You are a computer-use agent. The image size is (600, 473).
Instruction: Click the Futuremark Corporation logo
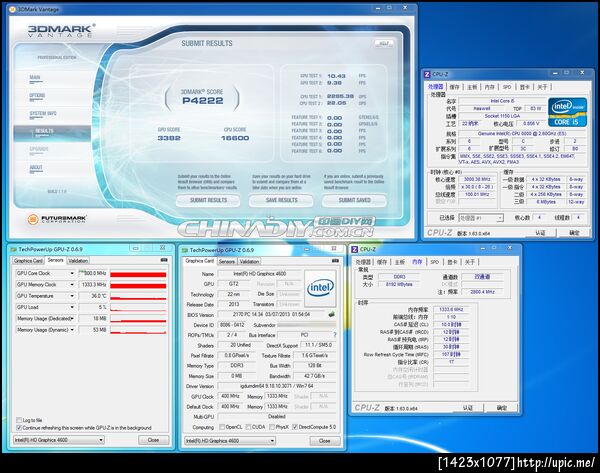coord(57,219)
